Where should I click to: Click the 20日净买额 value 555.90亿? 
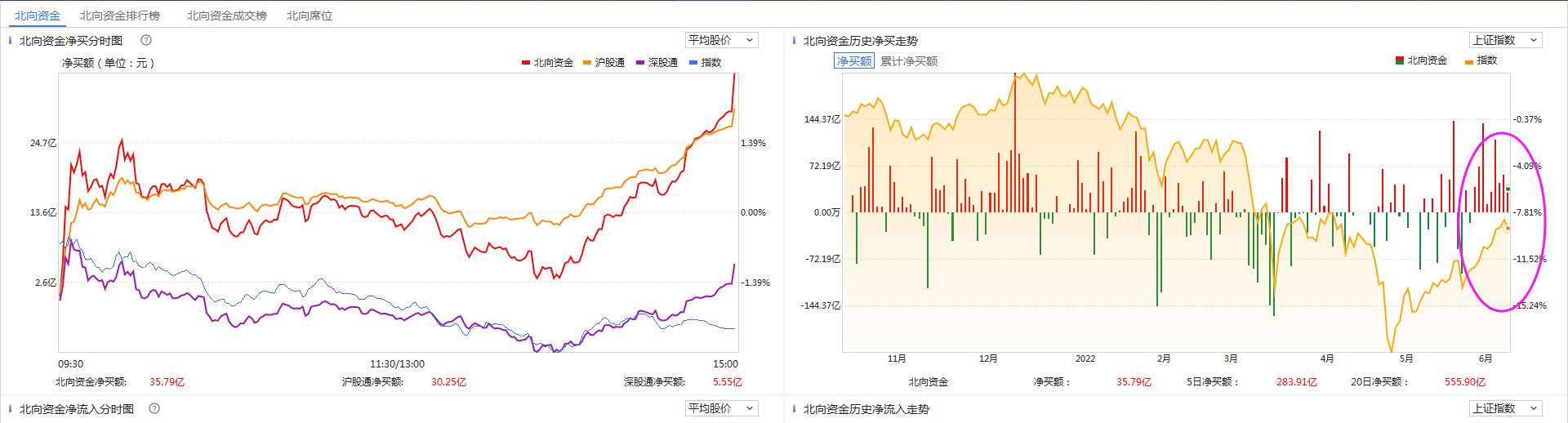pyautogui.click(x=1464, y=382)
